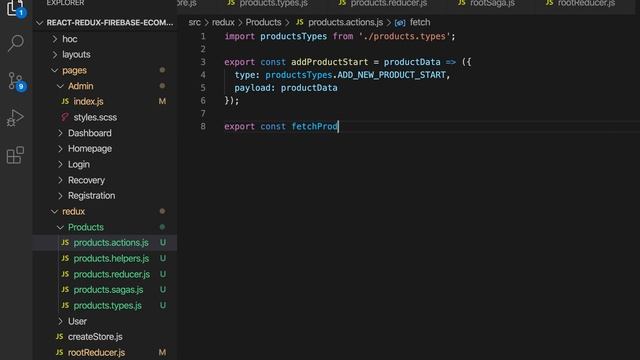Viewport: 640px width, 360px height.
Task: Click the products.actions.js breadcrumb
Action: pos(345,22)
